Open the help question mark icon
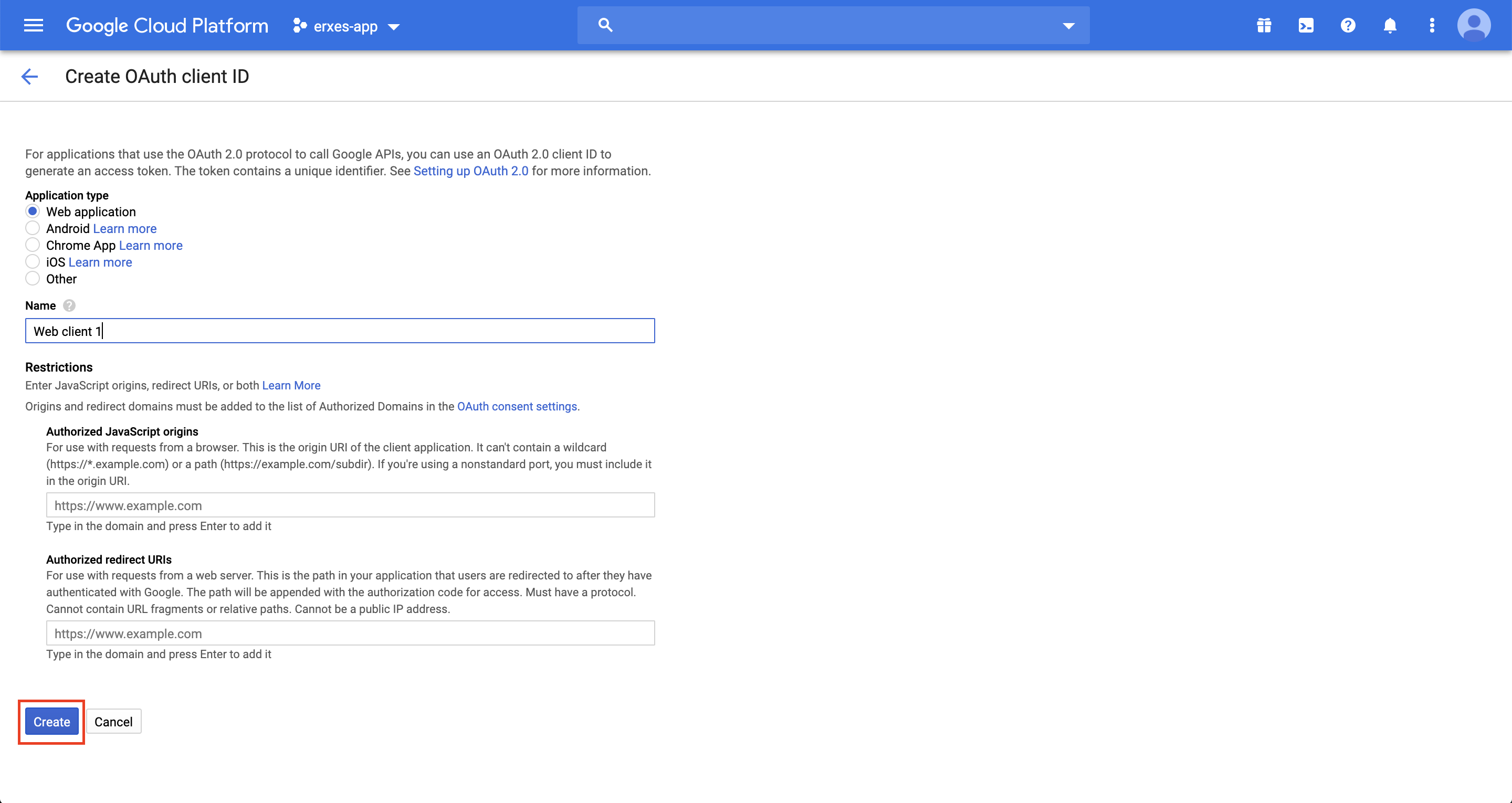The height and width of the screenshot is (803, 1512). (x=1348, y=25)
